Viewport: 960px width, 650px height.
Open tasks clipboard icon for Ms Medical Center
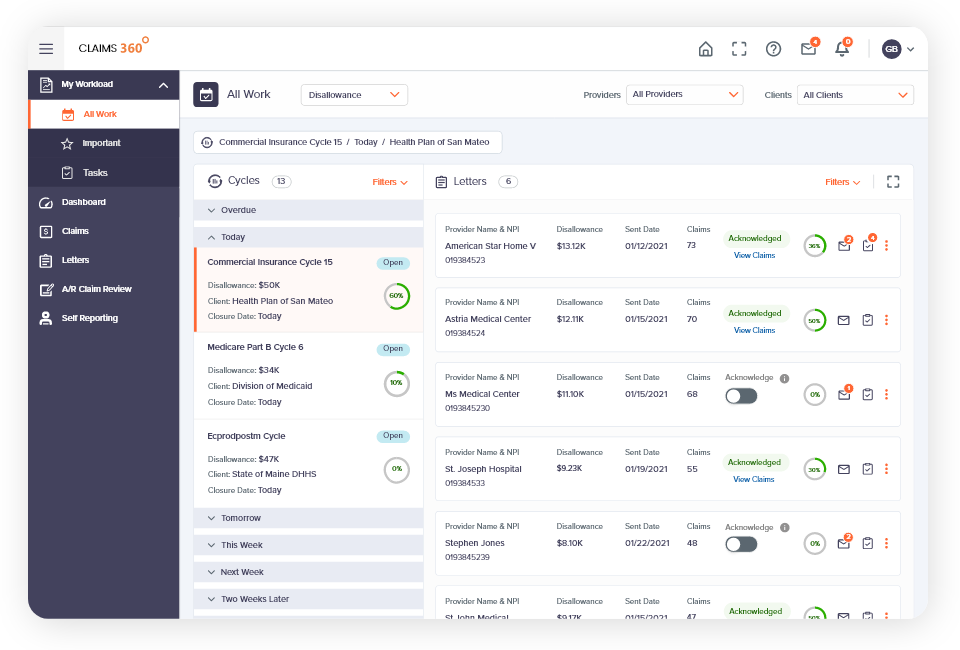(x=868, y=395)
